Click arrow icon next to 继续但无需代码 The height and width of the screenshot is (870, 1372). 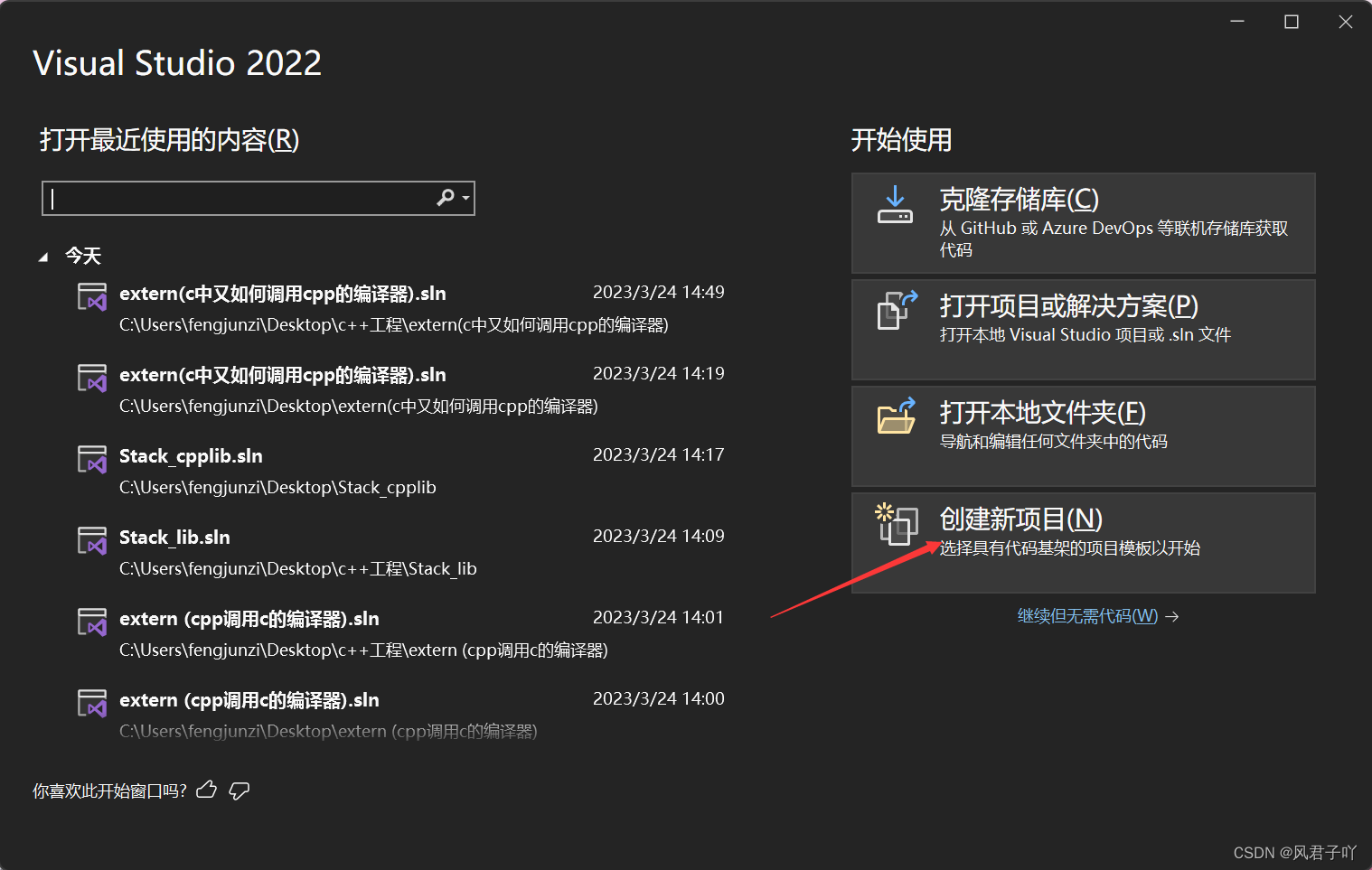(1172, 616)
